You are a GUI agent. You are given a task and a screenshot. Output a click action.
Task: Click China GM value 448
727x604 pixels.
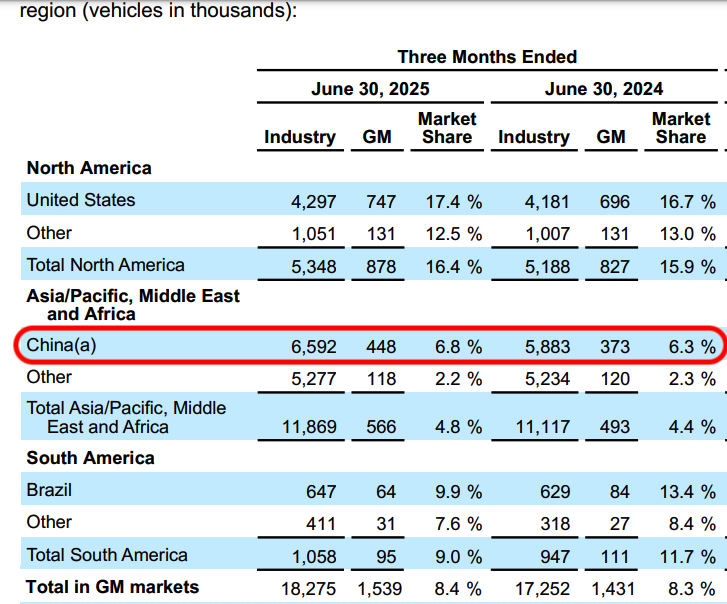pos(380,347)
